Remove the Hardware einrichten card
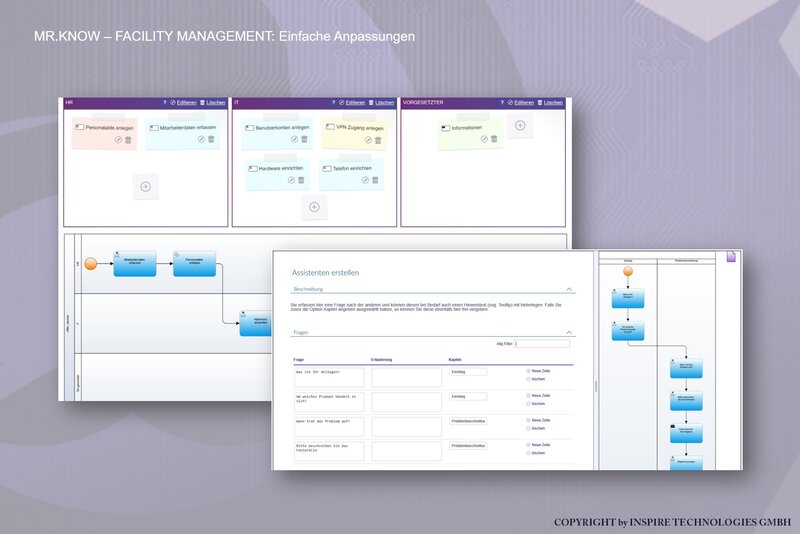Viewport: 800px width, 534px height. [x=301, y=180]
